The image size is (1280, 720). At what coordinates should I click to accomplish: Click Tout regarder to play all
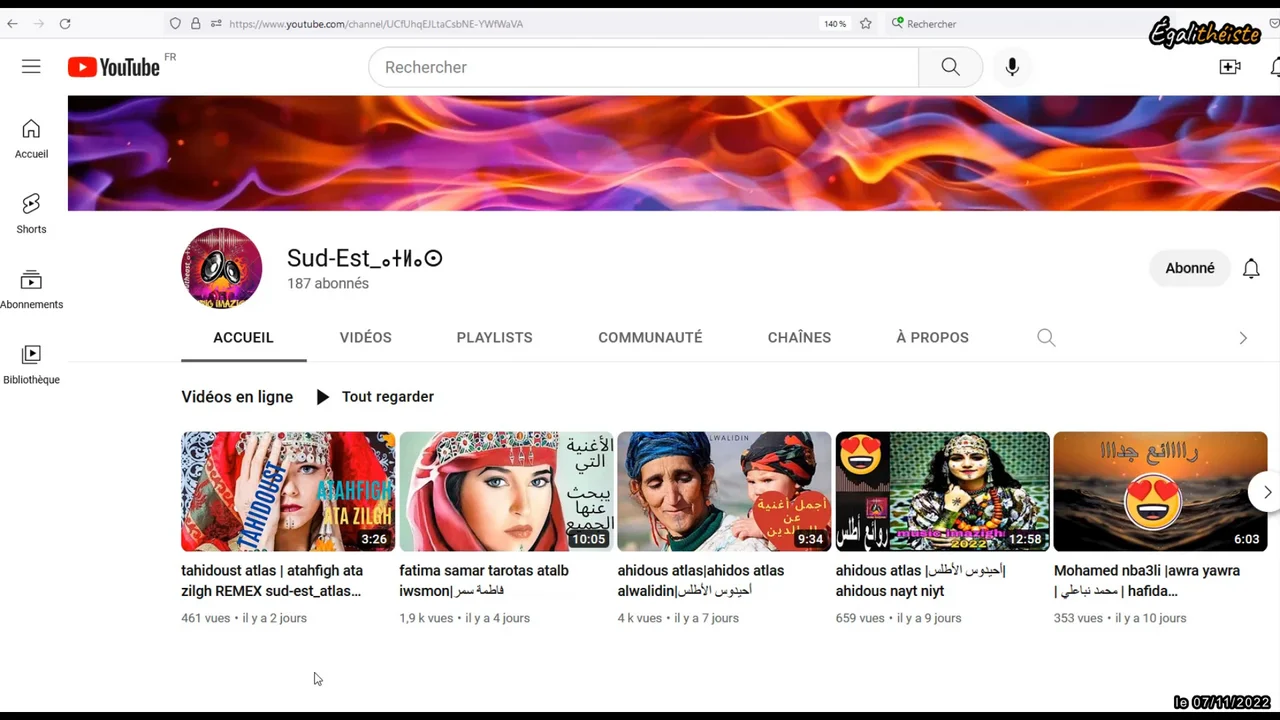[x=387, y=397]
